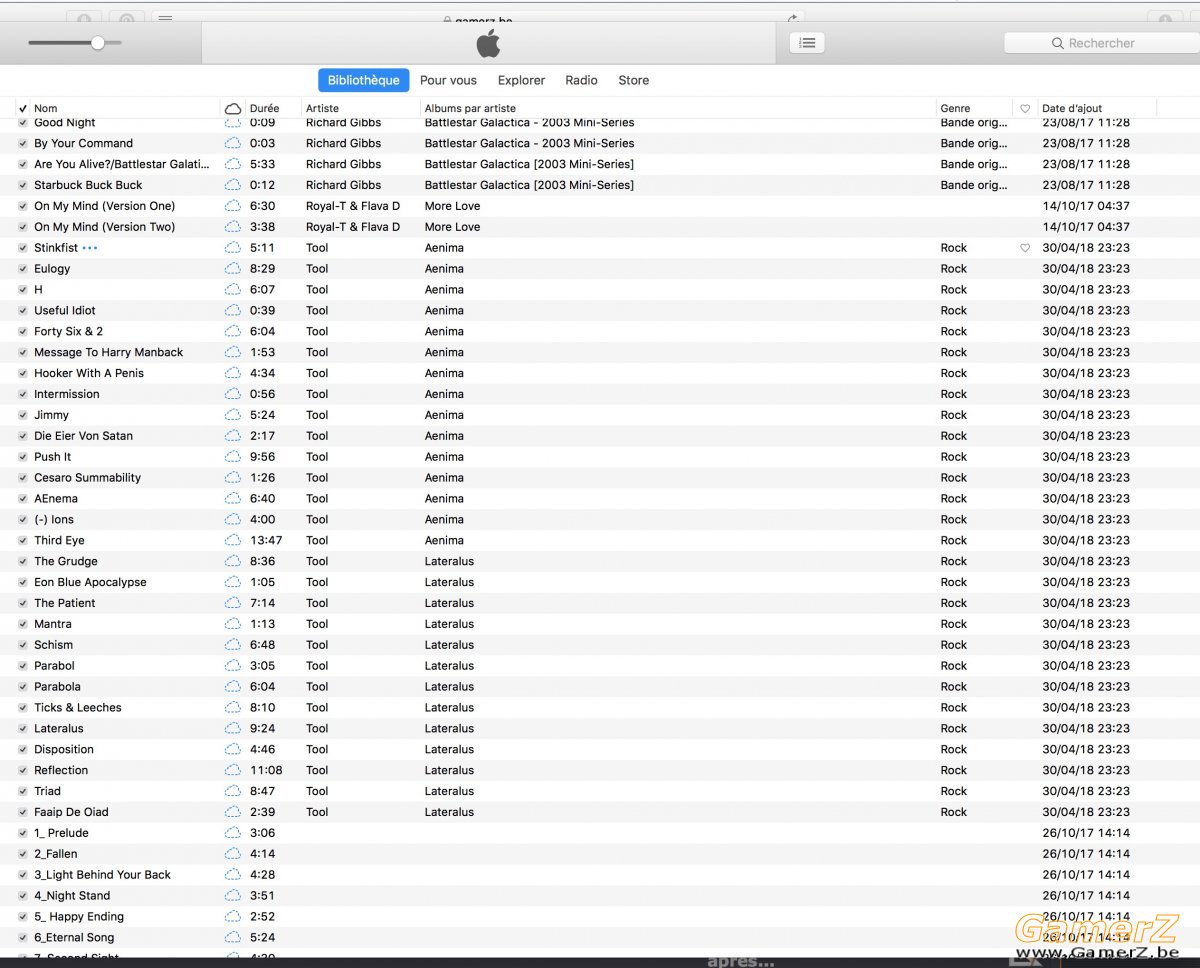Click the cloud icon next to 4_Night Stand
The width and height of the screenshot is (1200, 968).
coord(233,896)
